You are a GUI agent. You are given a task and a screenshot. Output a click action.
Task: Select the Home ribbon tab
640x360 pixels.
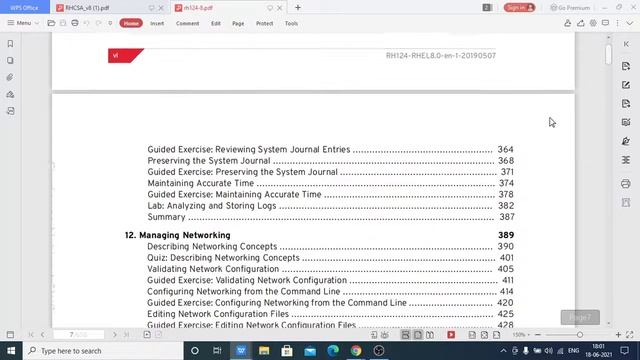click(x=131, y=23)
